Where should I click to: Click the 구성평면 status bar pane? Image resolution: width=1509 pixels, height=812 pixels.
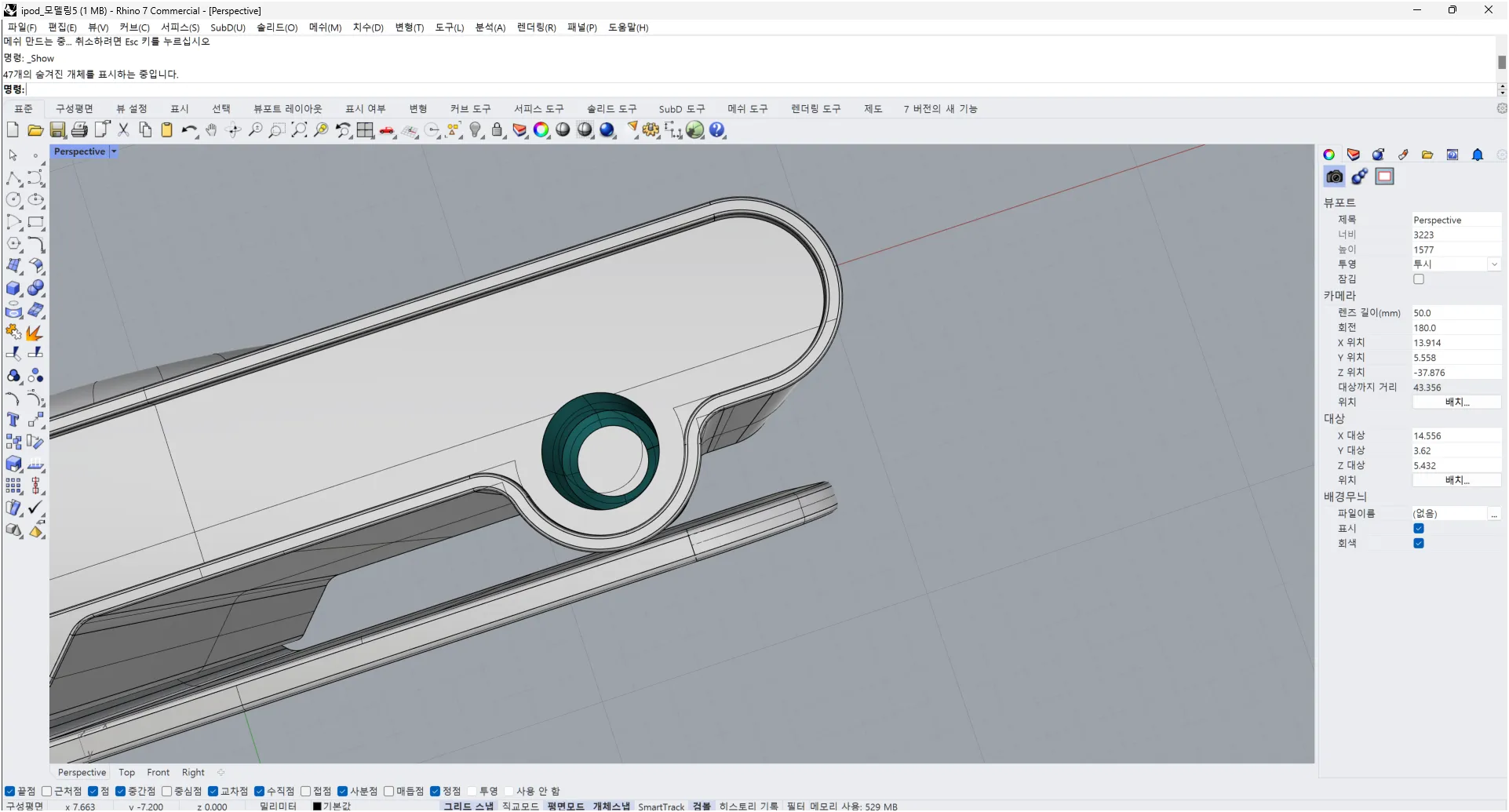24,806
